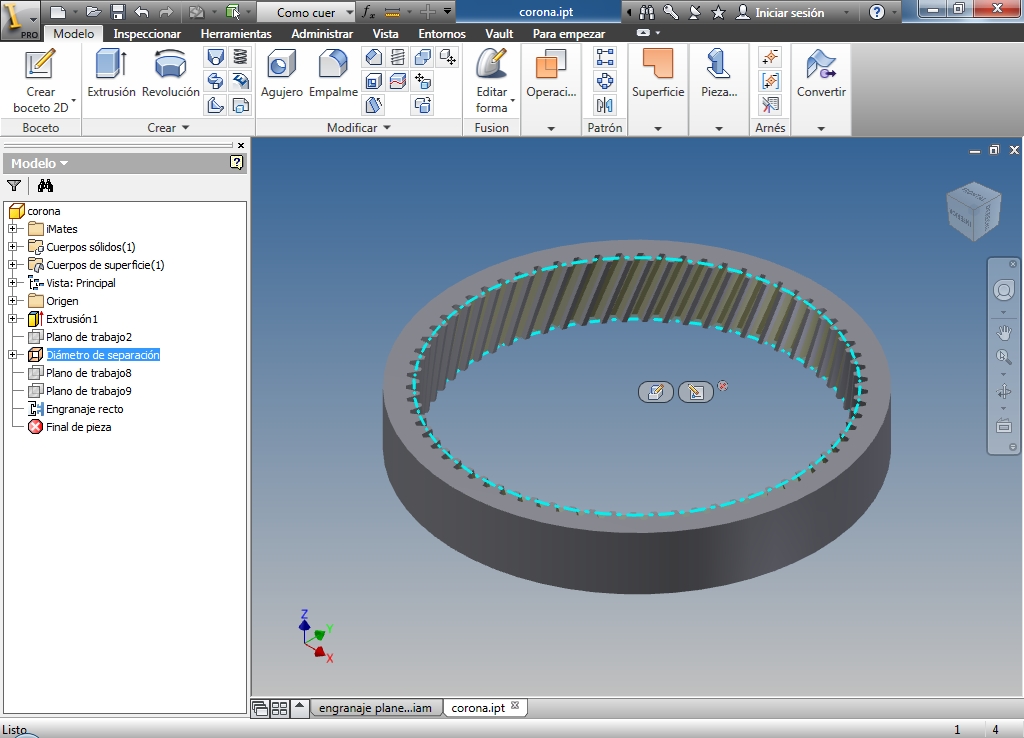Click the ViewCube in the viewport corner

(973, 212)
